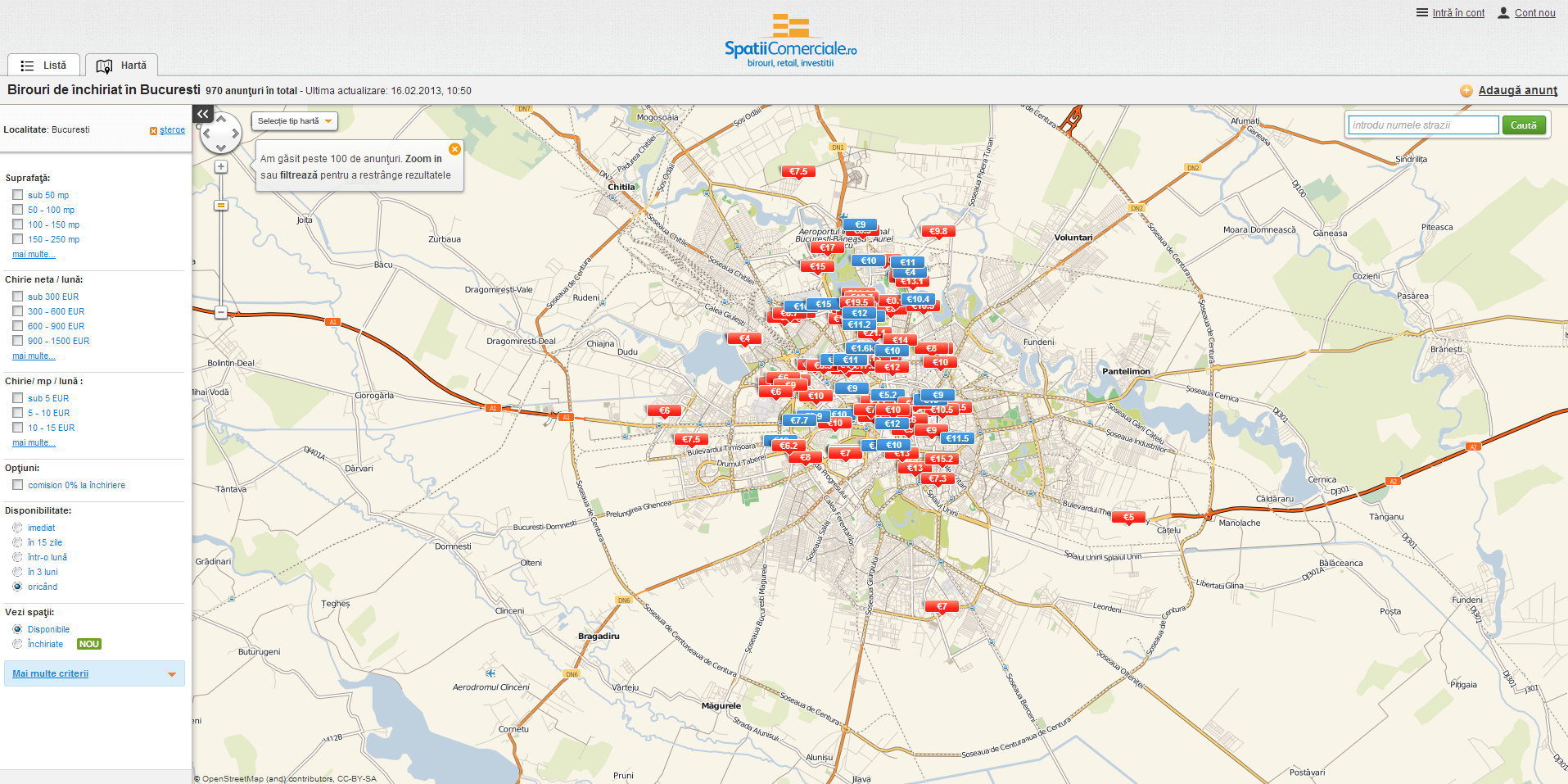Click the €7.5 marker near Mogoșoaia

798,172
